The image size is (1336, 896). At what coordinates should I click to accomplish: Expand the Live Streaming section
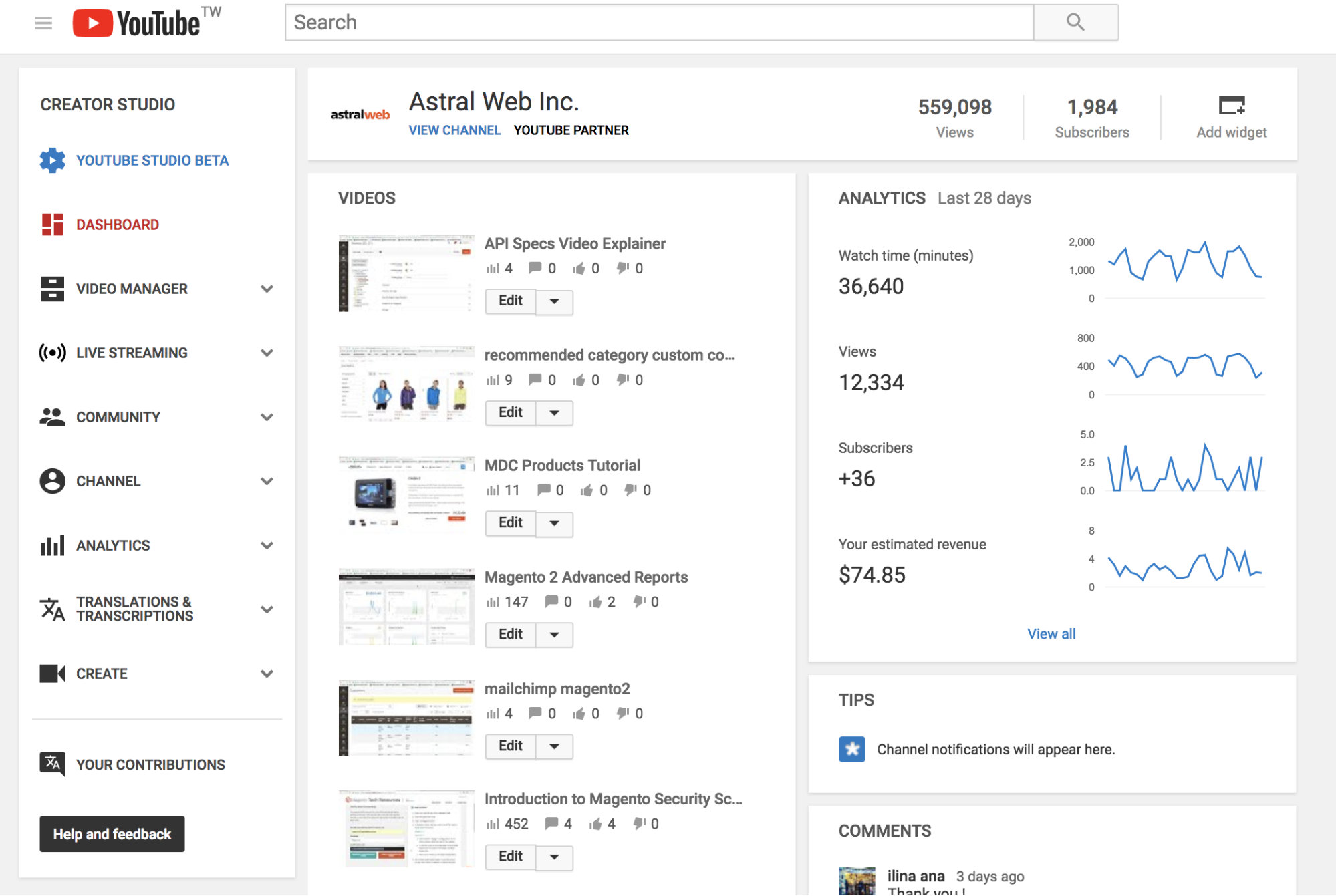point(267,353)
